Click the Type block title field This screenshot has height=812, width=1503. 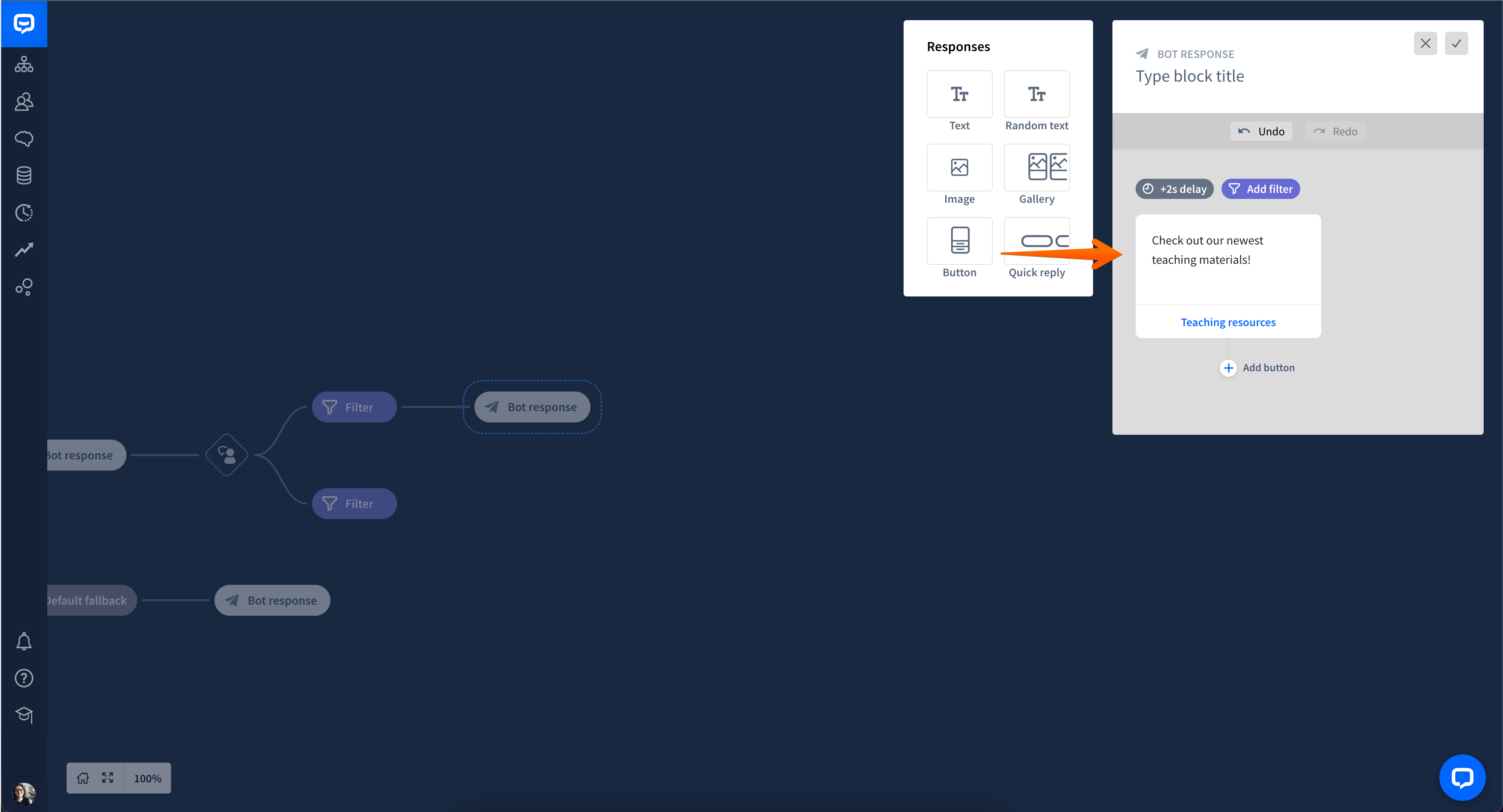(1190, 76)
